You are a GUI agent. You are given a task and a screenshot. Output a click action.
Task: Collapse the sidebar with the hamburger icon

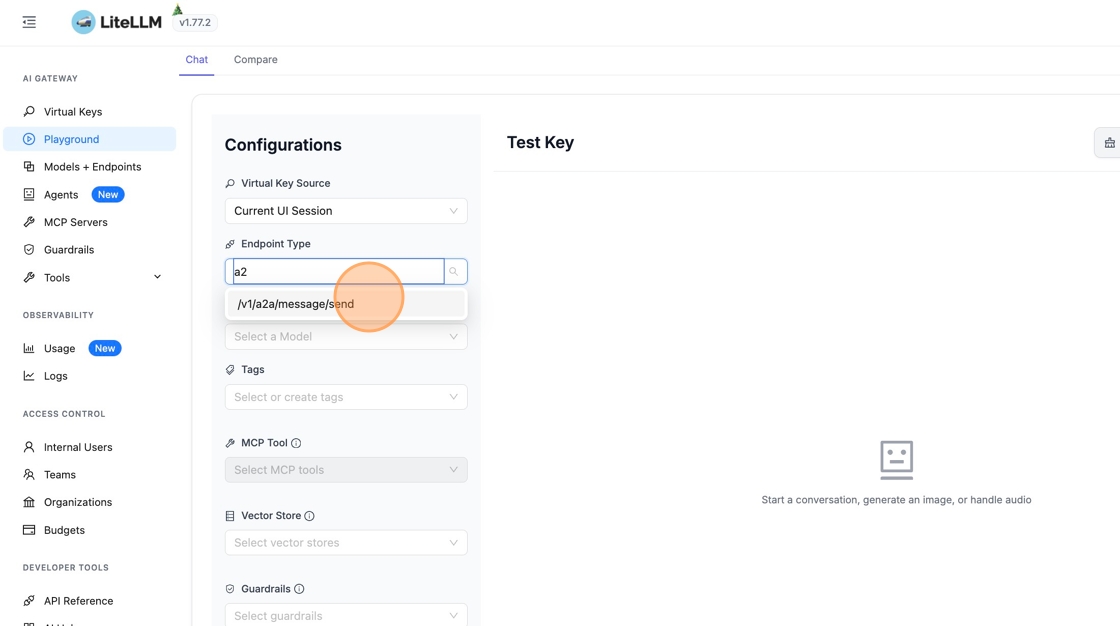29,22
